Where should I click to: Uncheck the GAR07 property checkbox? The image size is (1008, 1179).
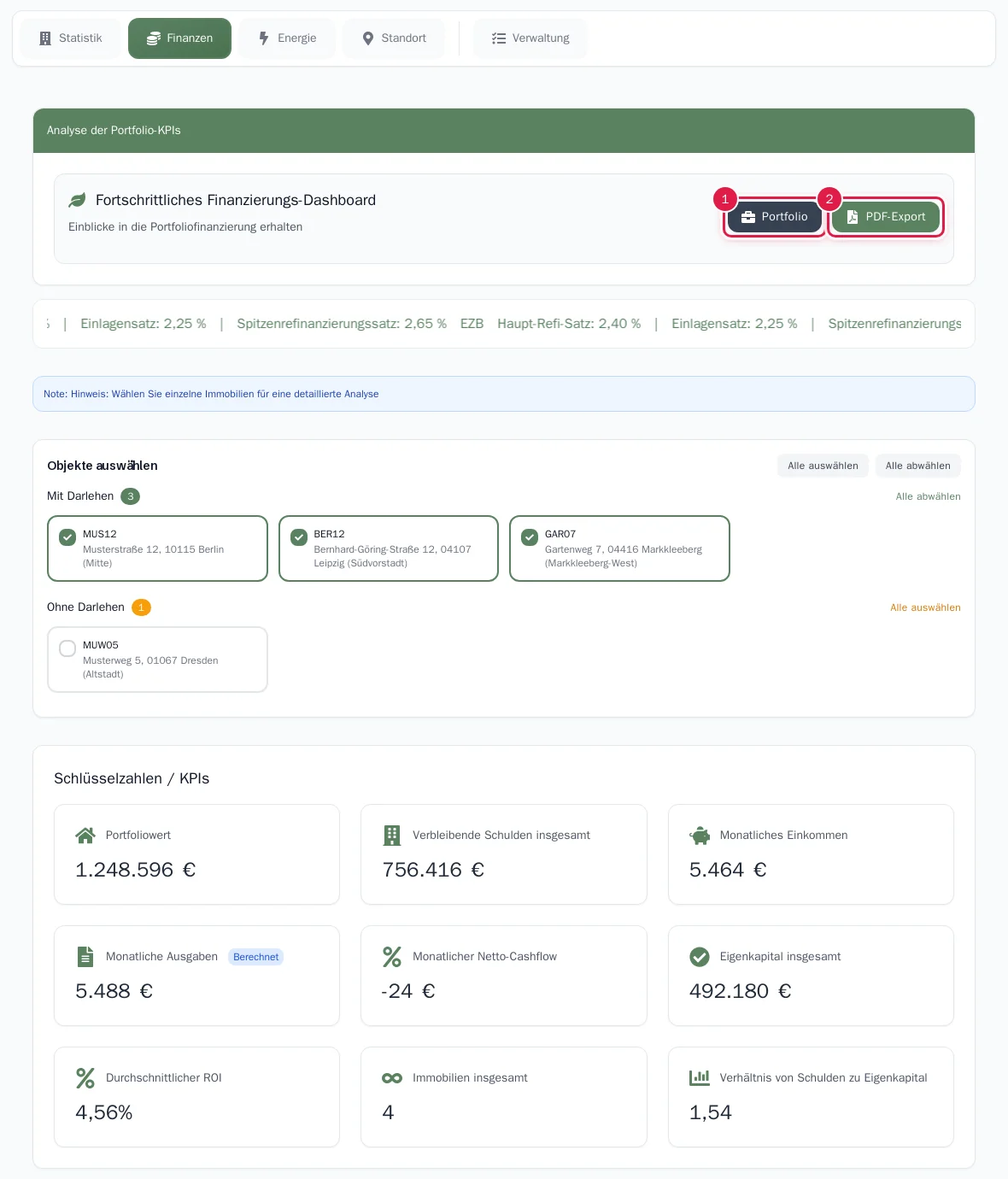(x=530, y=537)
